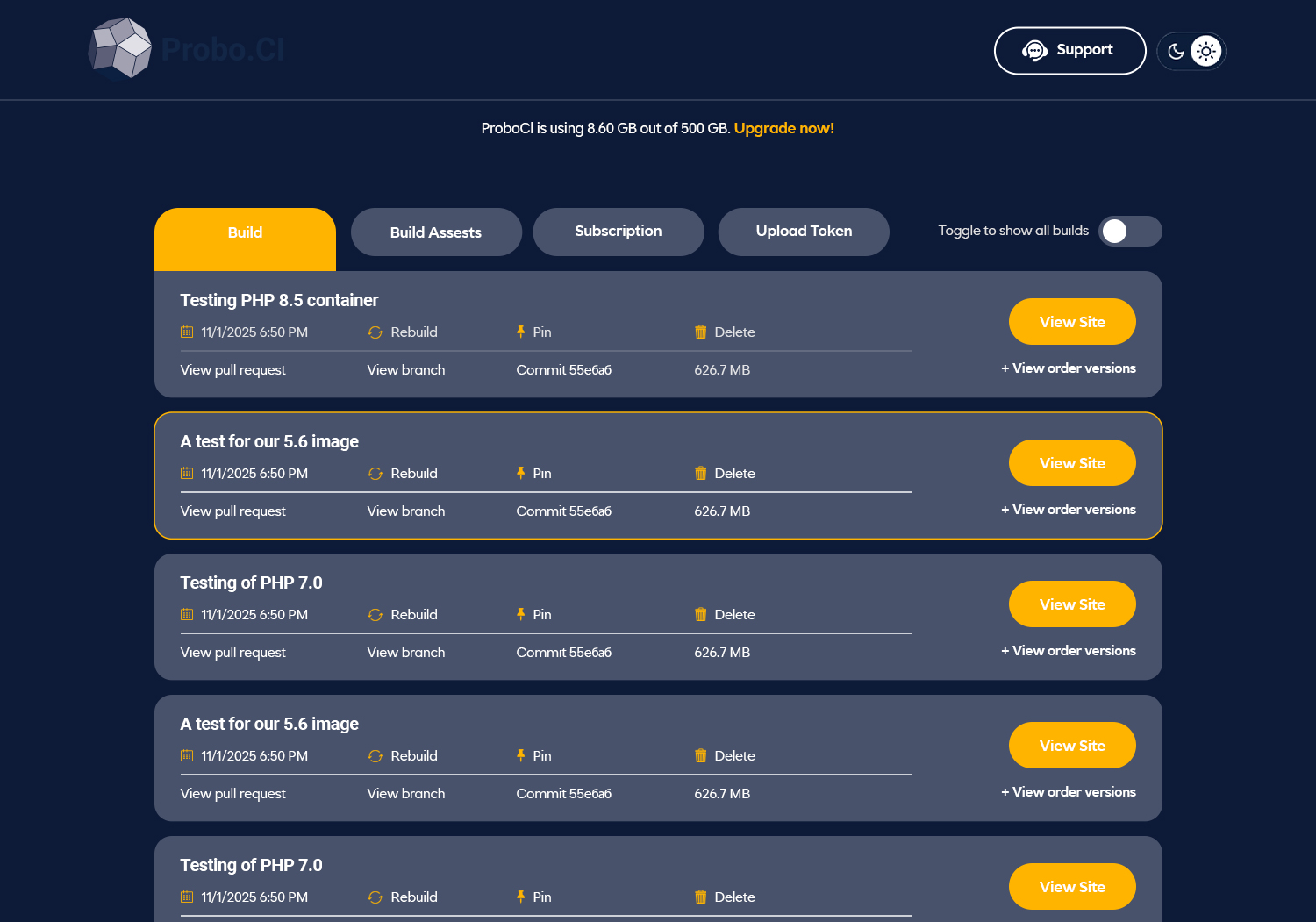Click Pin icon on highlighted 5.6 image build
The height and width of the screenshot is (922, 1316).
(x=521, y=473)
